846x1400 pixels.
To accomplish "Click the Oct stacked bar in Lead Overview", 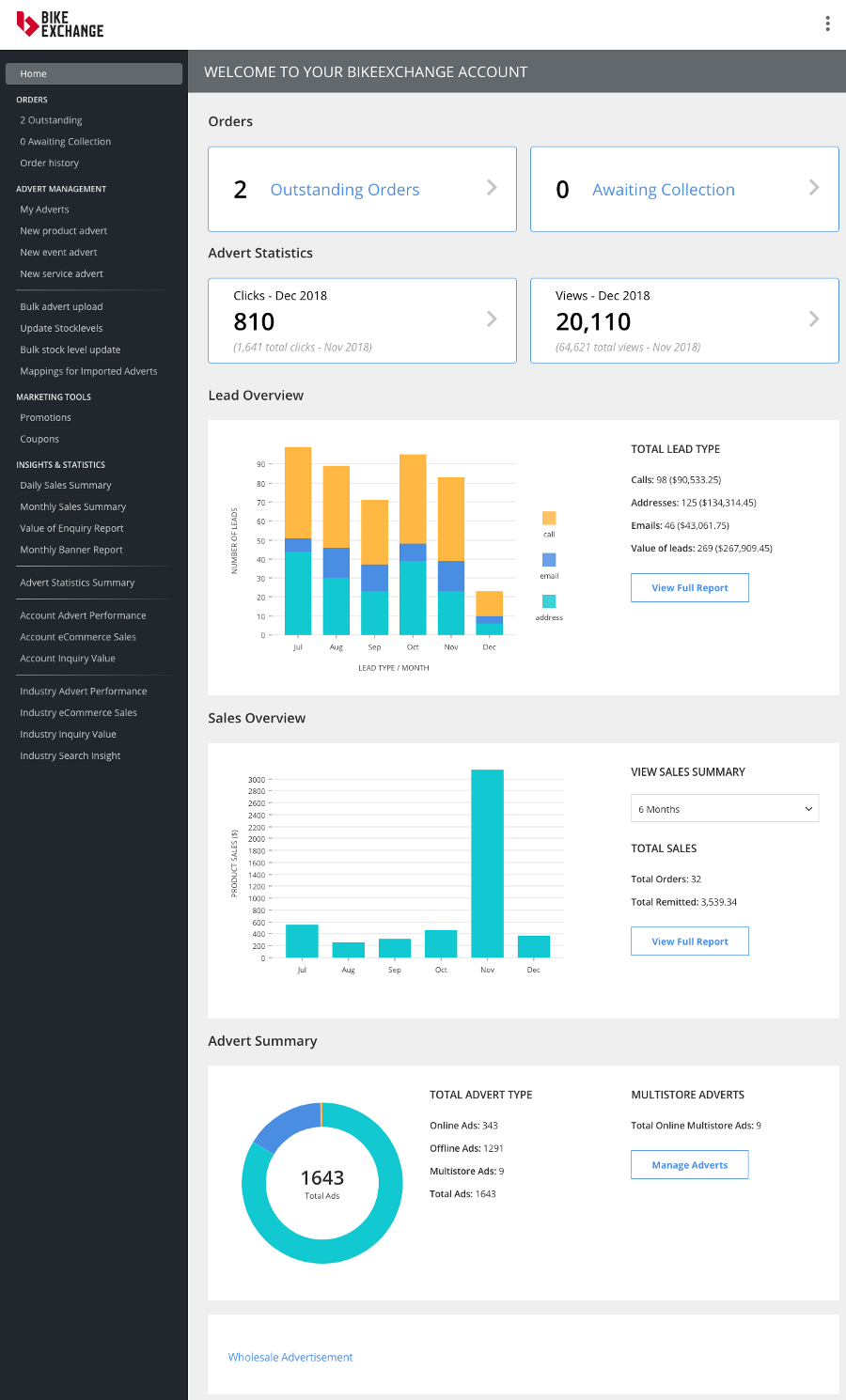I will 413,545.
